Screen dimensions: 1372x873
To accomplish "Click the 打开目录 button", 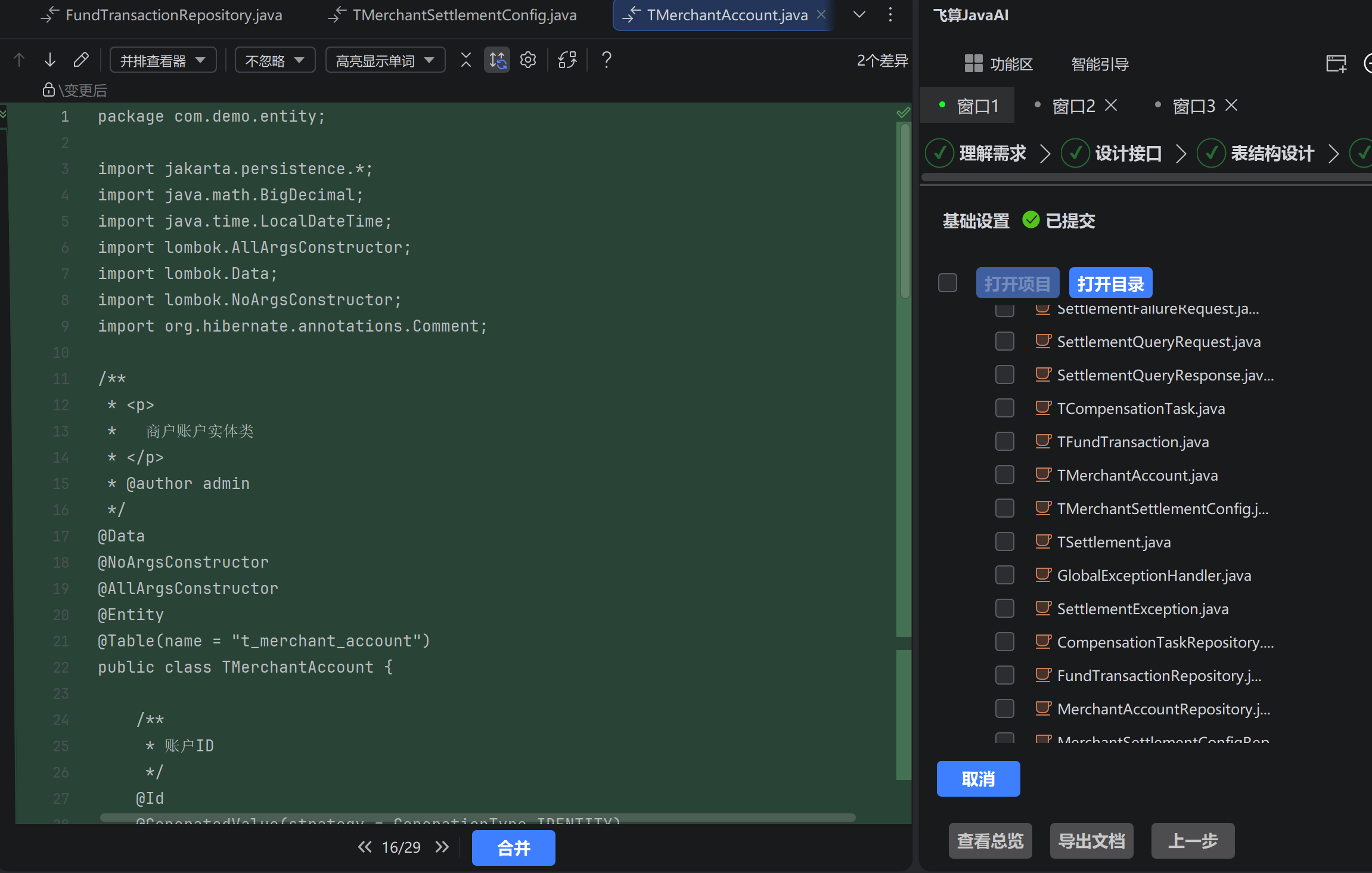I will point(1110,283).
